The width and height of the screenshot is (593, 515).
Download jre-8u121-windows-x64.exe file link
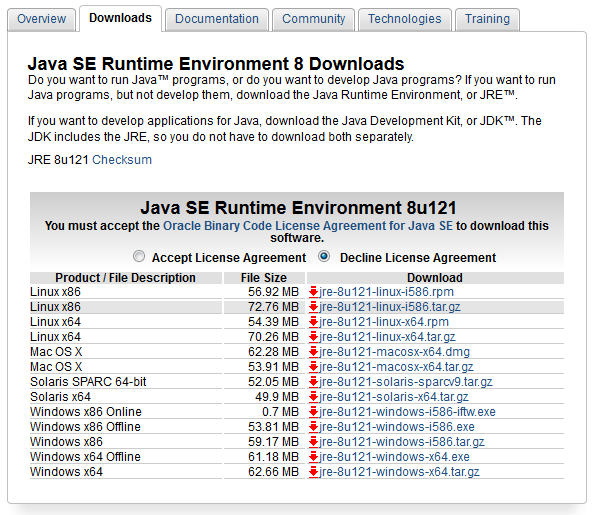pyautogui.click(x=394, y=456)
